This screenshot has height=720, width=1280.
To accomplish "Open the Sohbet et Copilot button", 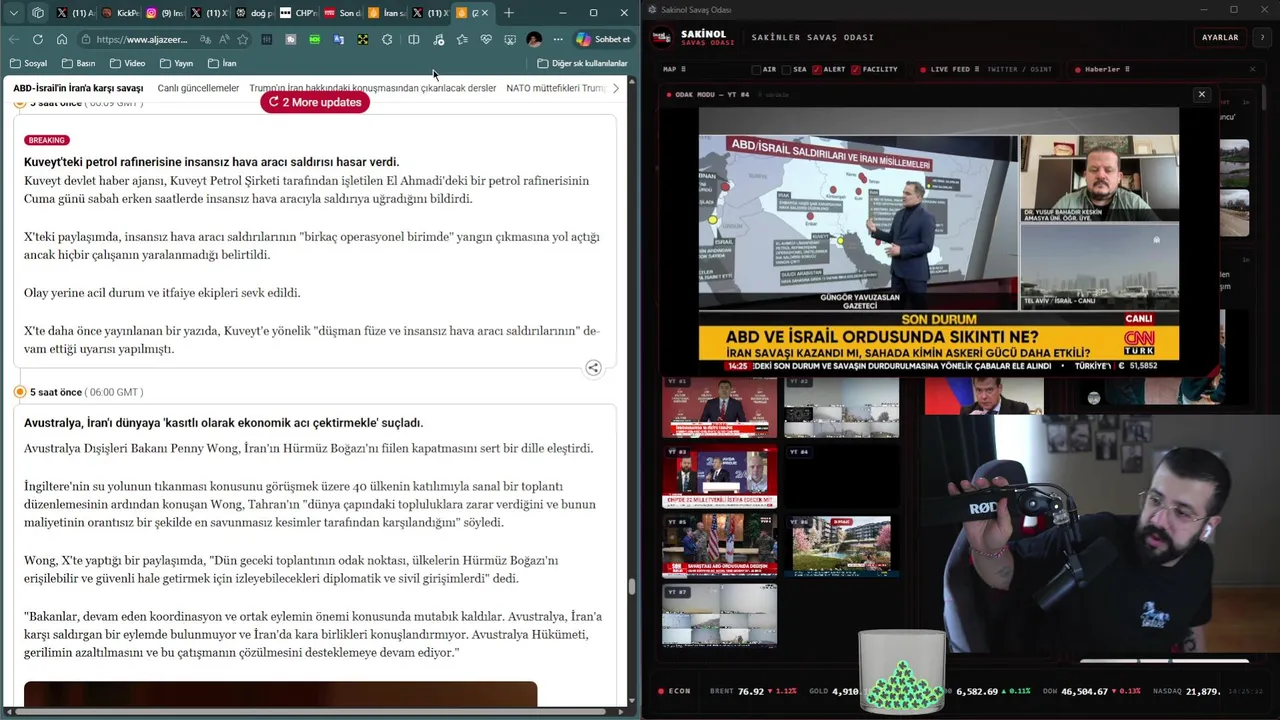I will point(603,39).
